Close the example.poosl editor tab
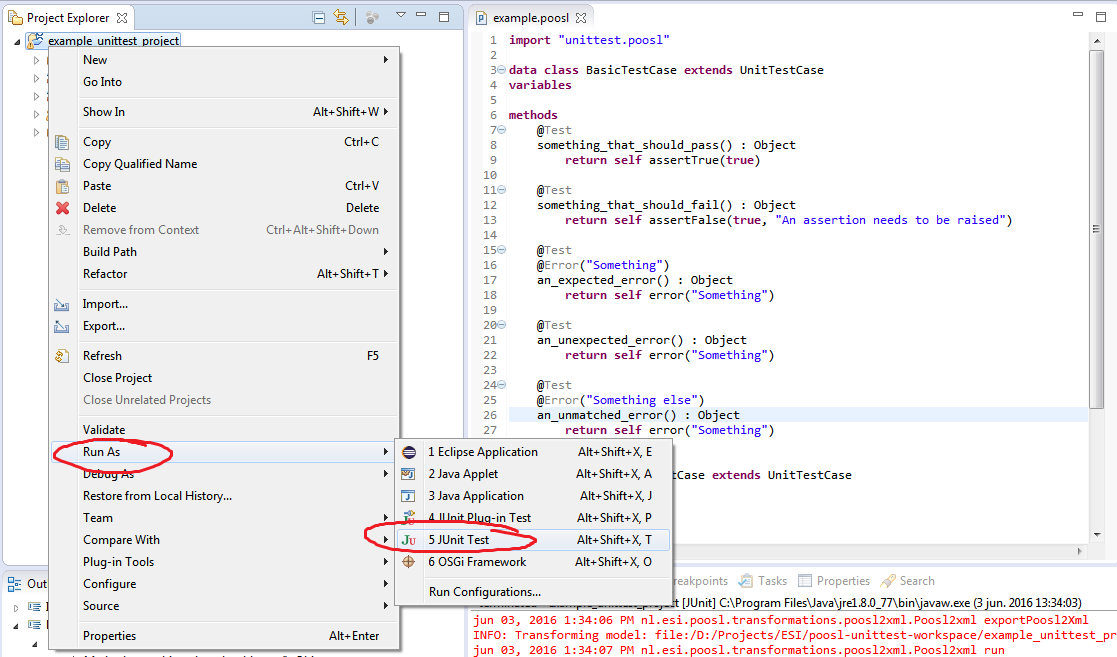Image resolution: width=1117 pixels, height=657 pixels. pos(581,18)
